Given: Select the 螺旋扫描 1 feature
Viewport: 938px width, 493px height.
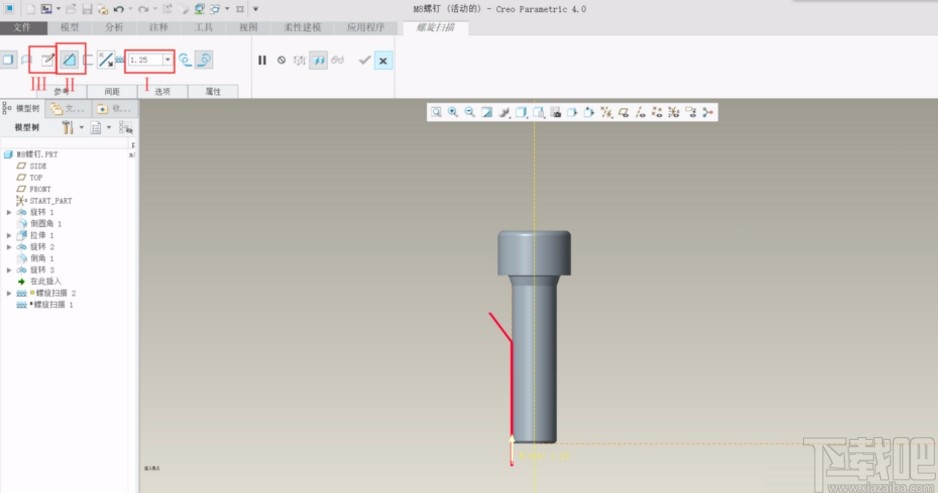Looking at the screenshot, I should coord(53,305).
